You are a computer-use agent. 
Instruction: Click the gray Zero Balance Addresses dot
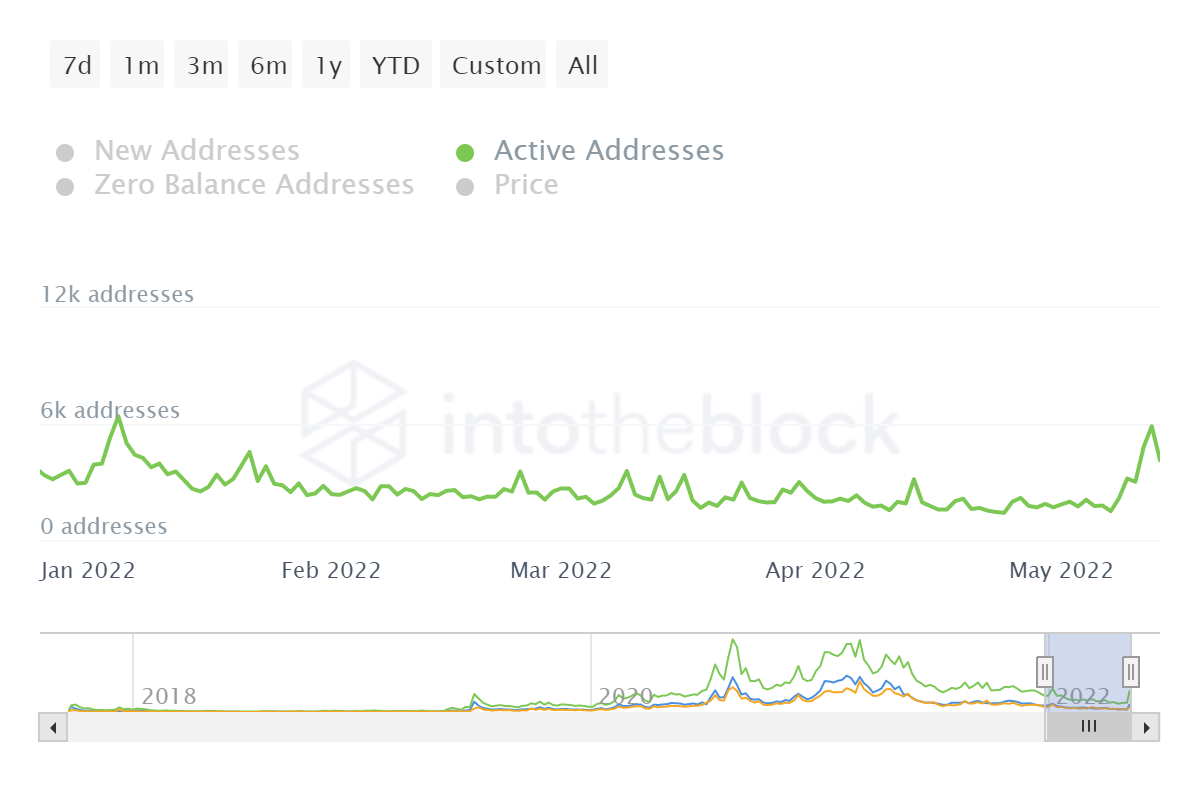[x=65, y=187]
